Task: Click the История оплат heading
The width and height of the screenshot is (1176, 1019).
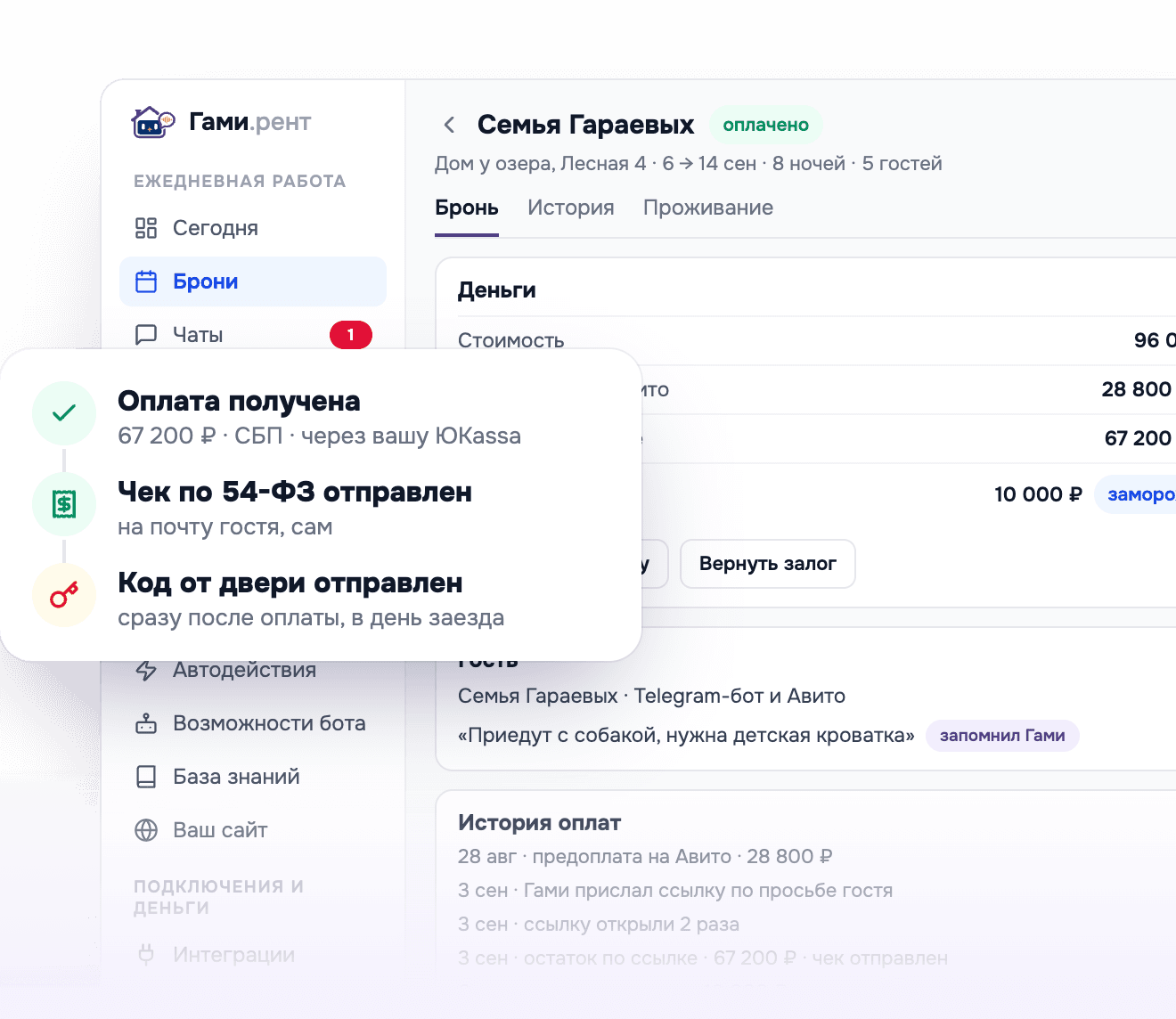Action: pyautogui.click(x=540, y=823)
